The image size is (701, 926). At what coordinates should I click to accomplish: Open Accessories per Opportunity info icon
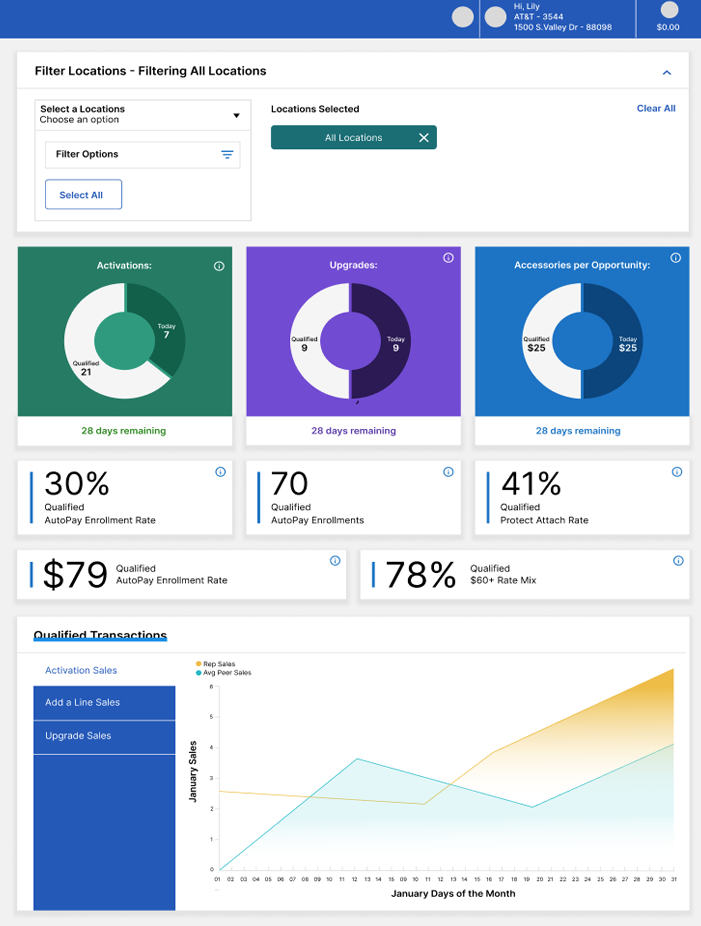point(676,258)
